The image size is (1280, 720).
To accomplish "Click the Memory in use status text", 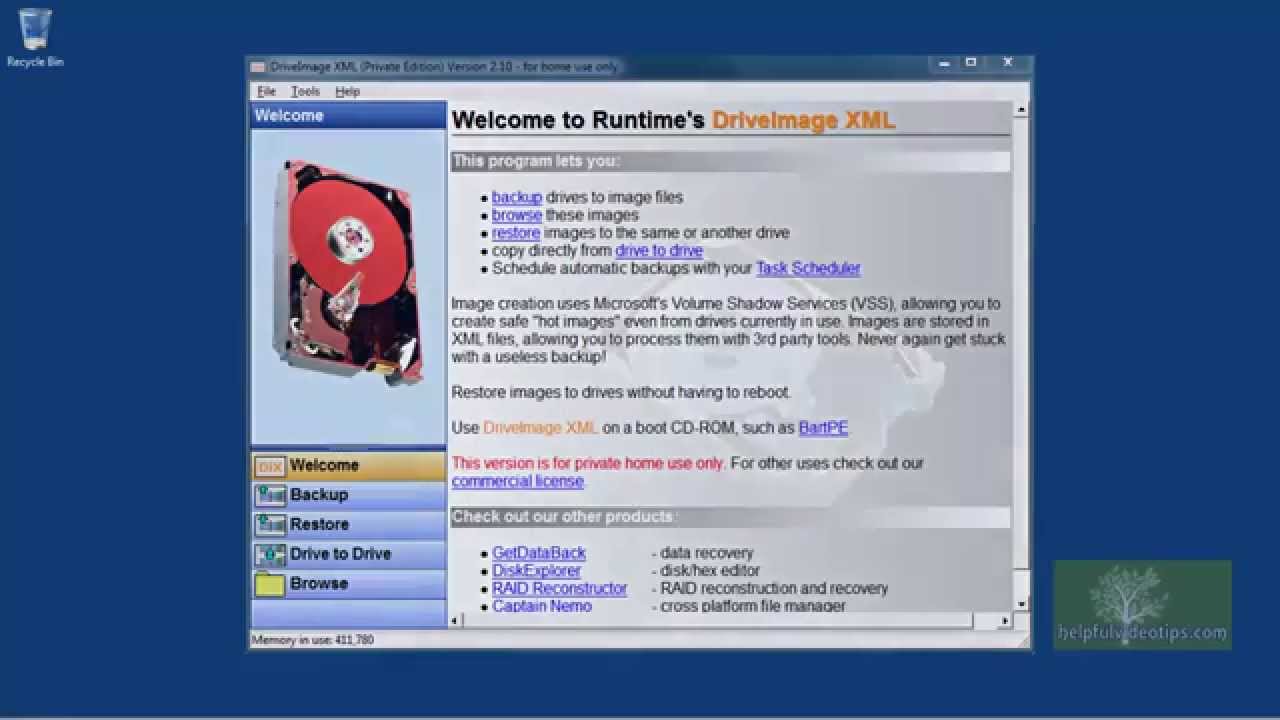I will [313, 639].
